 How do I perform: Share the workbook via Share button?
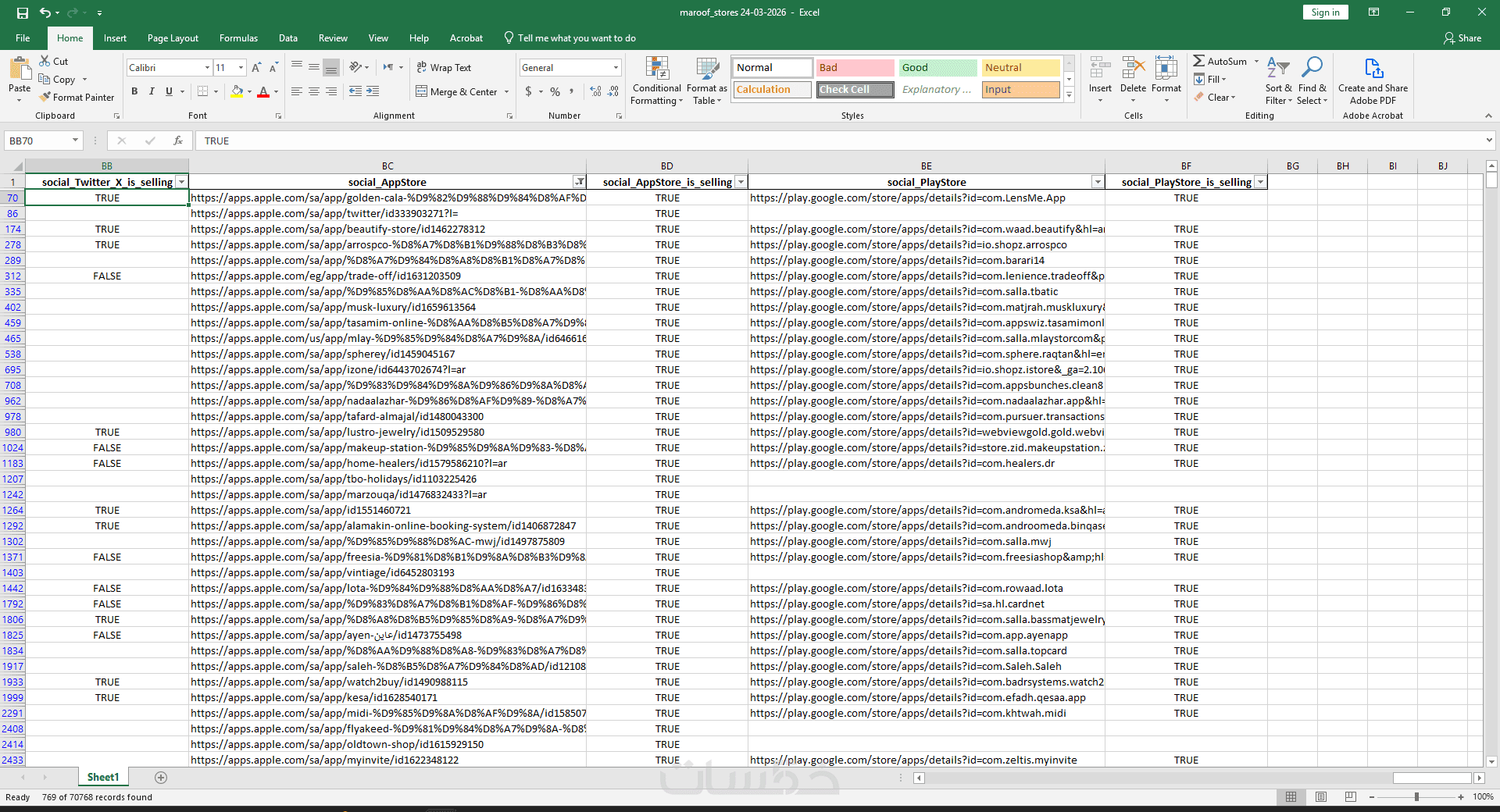[1462, 38]
